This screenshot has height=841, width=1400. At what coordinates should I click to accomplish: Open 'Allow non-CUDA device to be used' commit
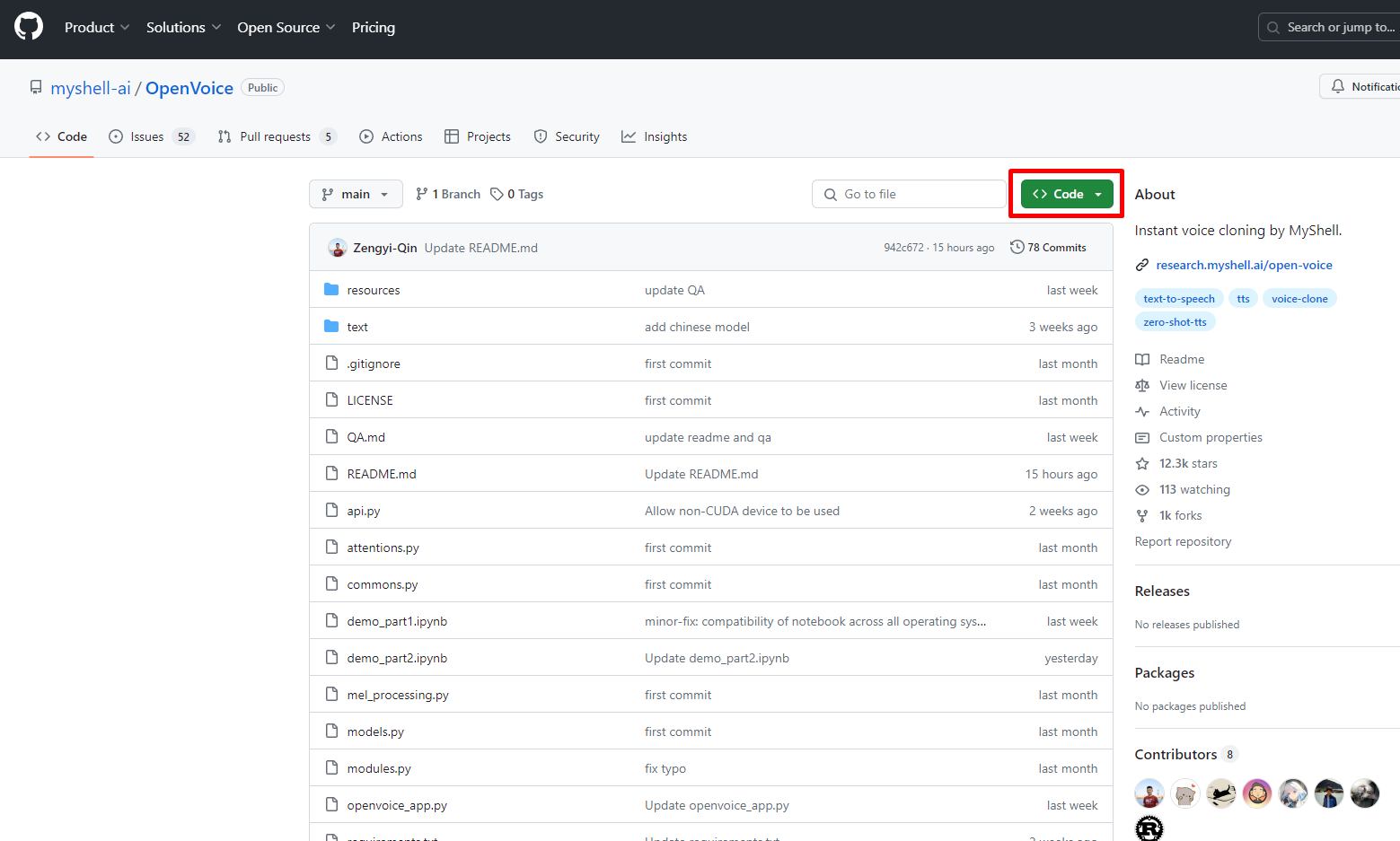coord(742,511)
